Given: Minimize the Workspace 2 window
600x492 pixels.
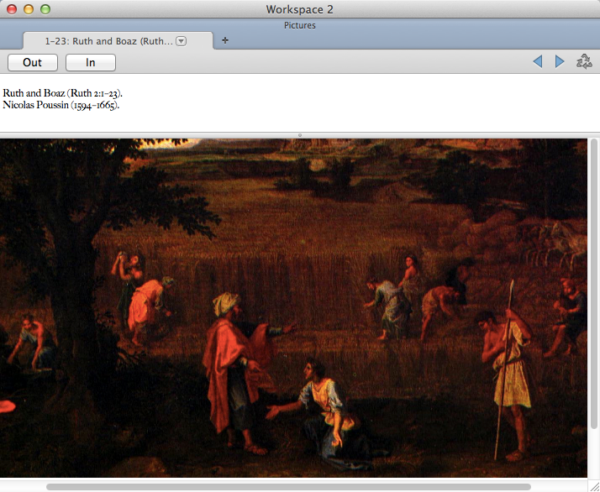Looking at the screenshot, I should [29, 9].
